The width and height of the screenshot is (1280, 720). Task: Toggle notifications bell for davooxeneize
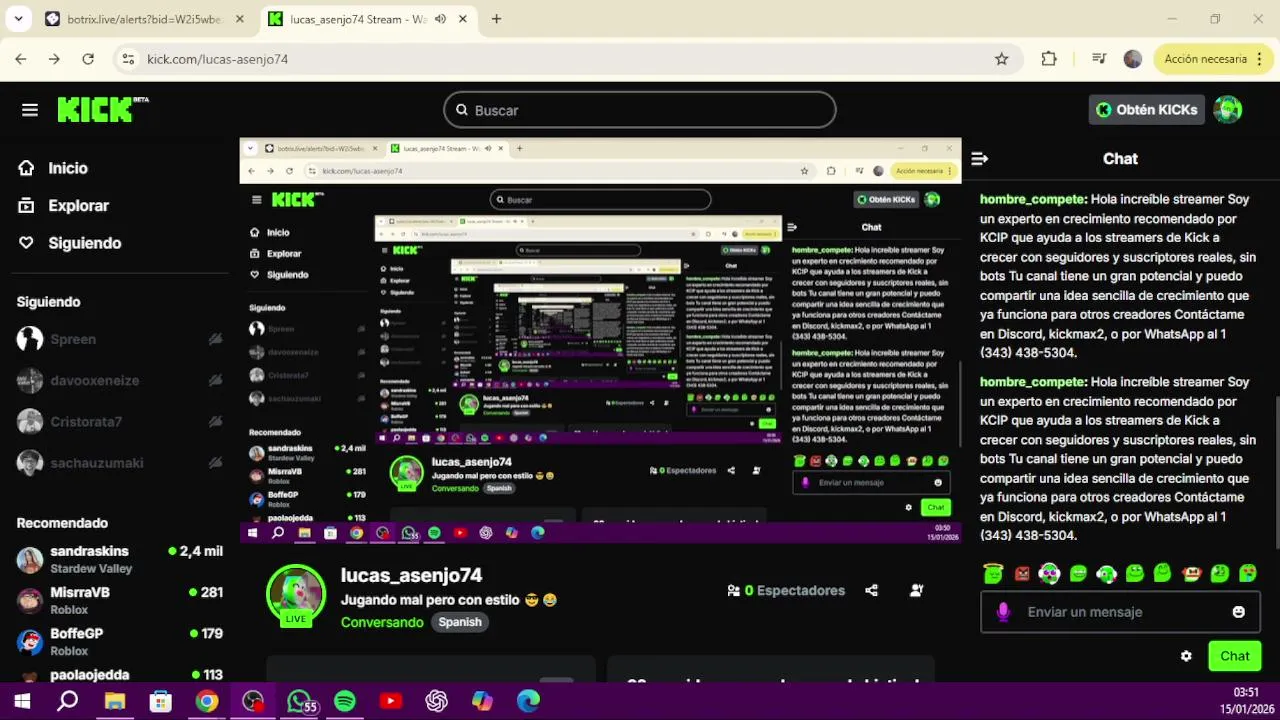(x=215, y=380)
